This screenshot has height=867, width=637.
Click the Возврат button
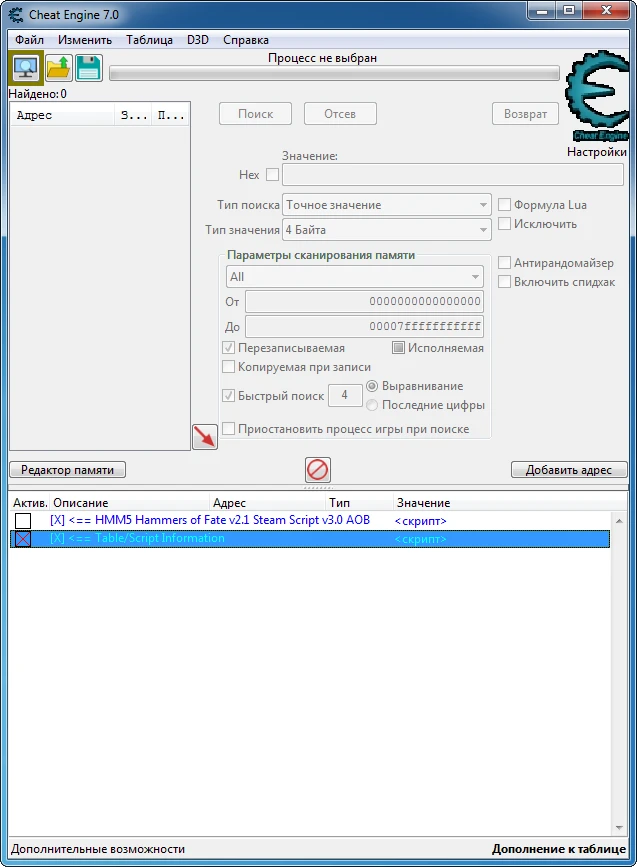(525, 114)
